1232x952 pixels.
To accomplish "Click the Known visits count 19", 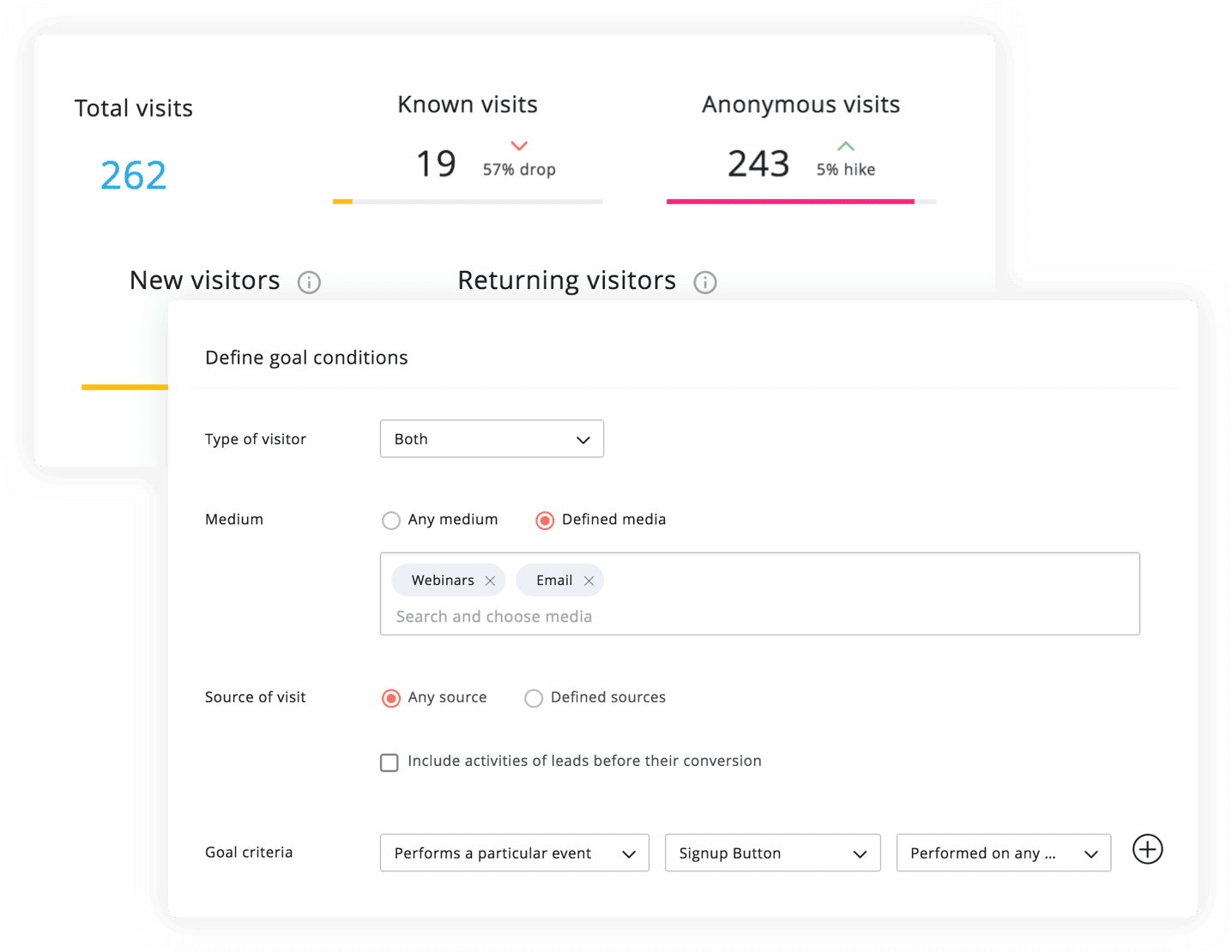I will pyautogui.click(x=436, y=163).
